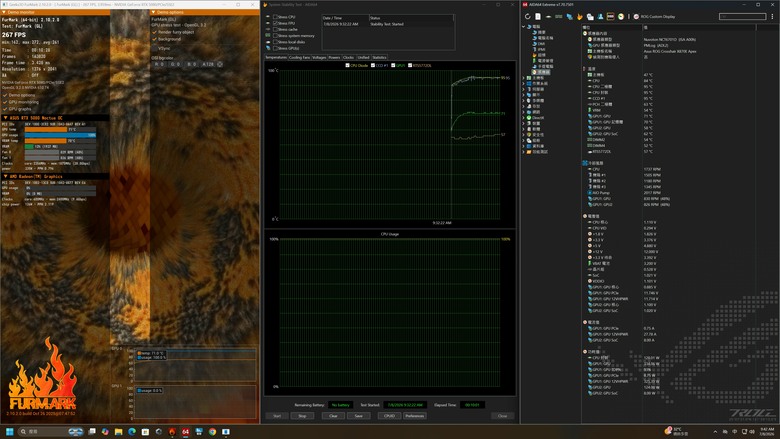
Task: Enable Stress system memory checkbox
Action: (x=275, y=36)
